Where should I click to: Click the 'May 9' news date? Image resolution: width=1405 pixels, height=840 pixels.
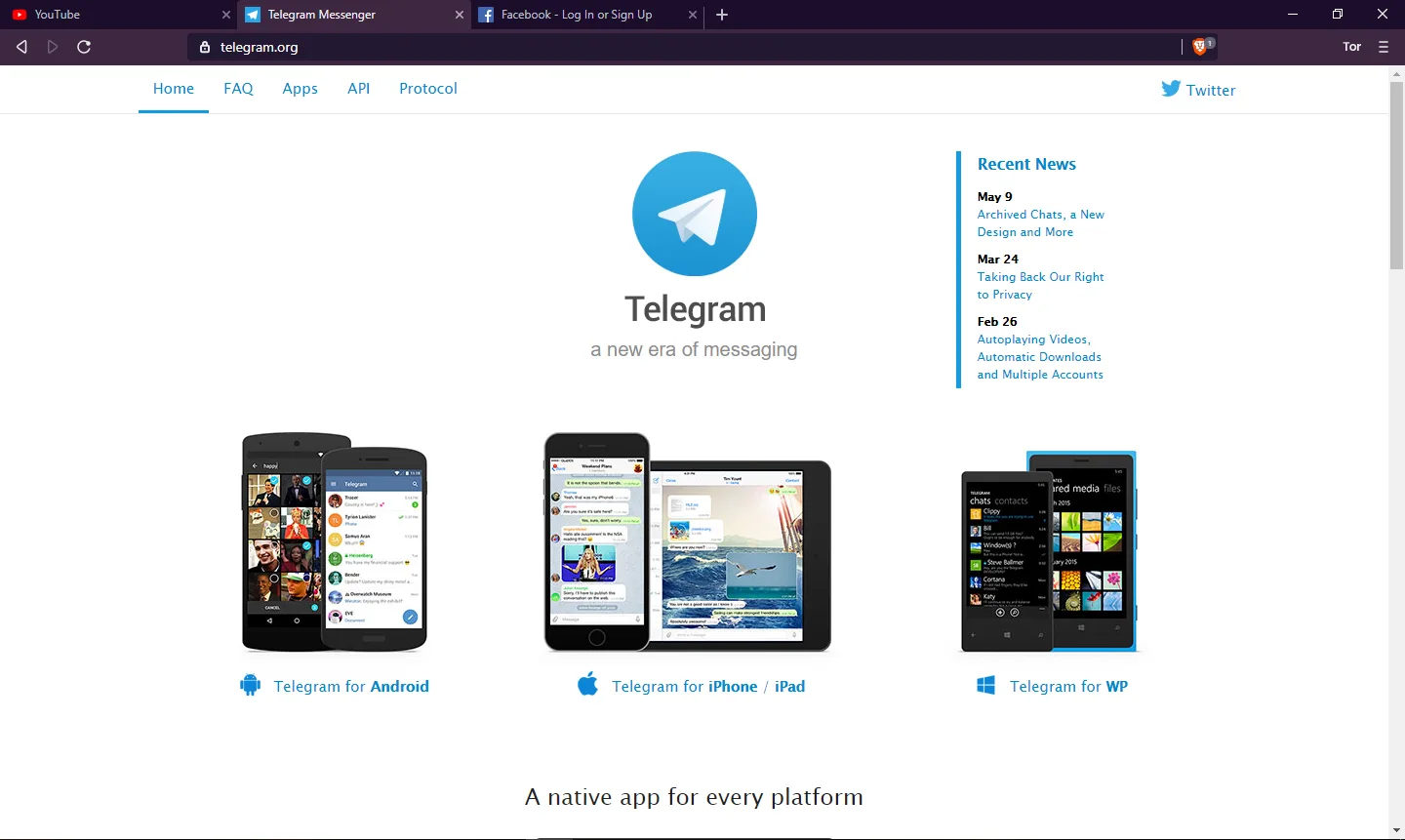[x=995, y=197]
